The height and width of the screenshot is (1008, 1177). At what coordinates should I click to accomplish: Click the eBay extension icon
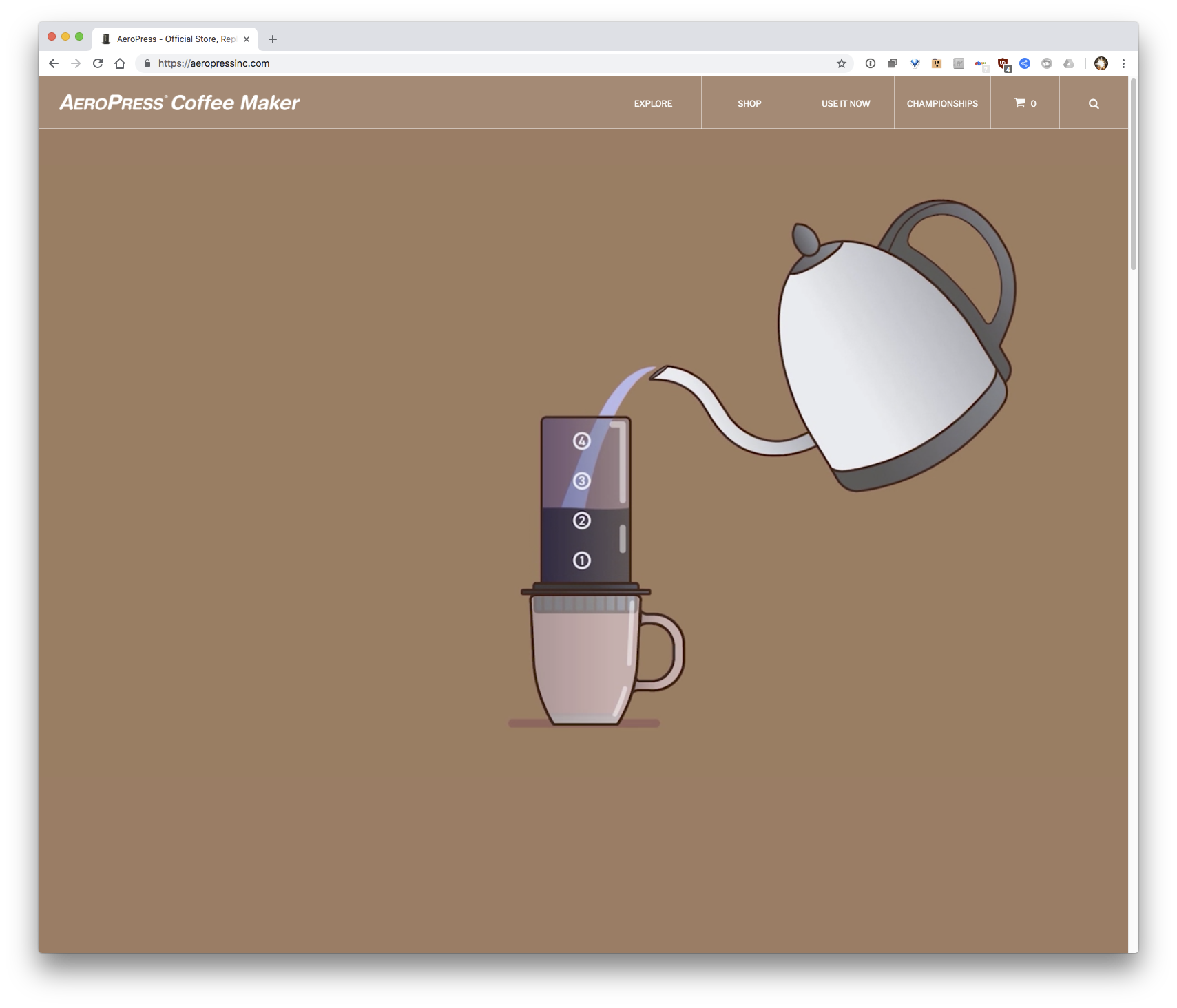[981, 64]
